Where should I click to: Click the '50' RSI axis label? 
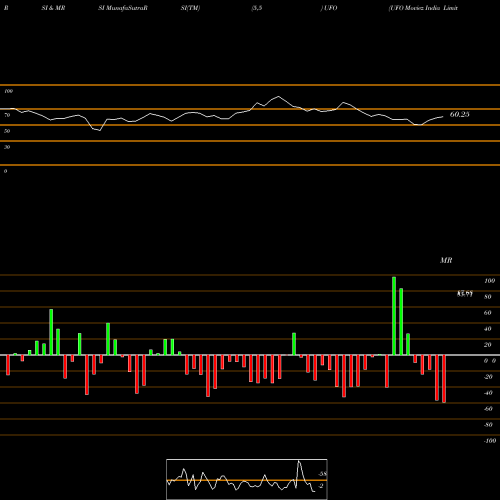tap(7, 131)
